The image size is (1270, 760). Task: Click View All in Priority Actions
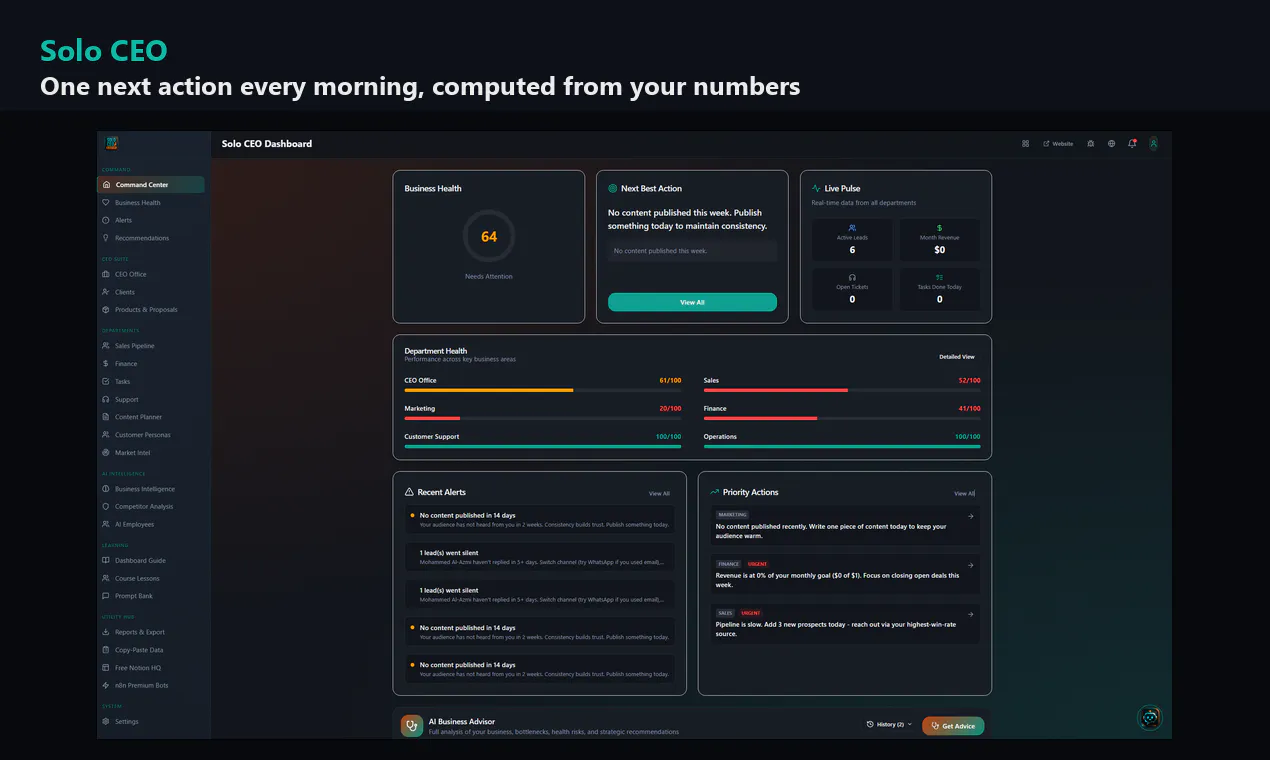(964, 493)
